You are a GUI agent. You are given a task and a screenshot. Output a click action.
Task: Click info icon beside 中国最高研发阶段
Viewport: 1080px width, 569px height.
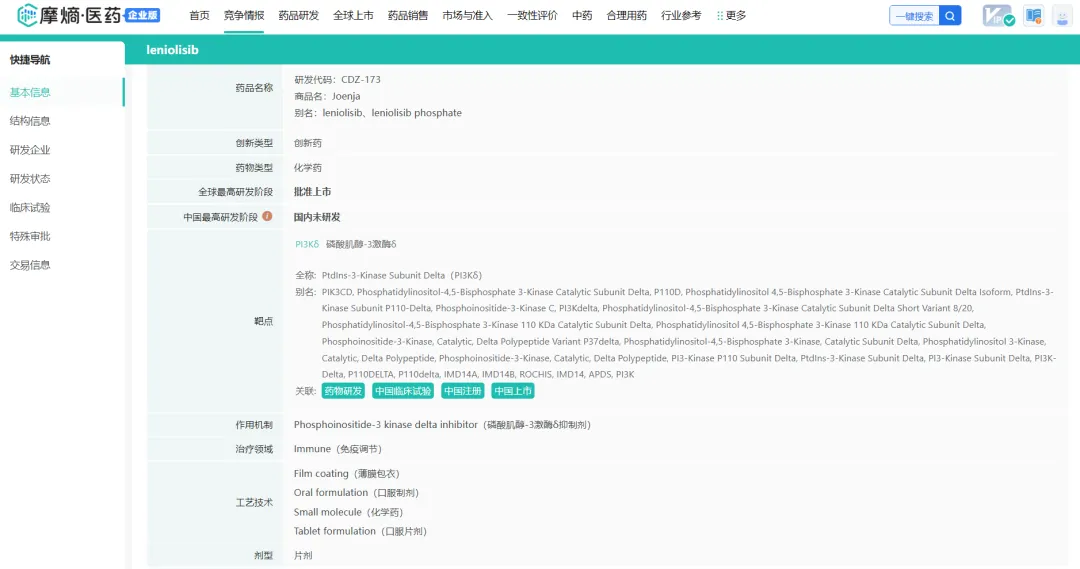267,216
